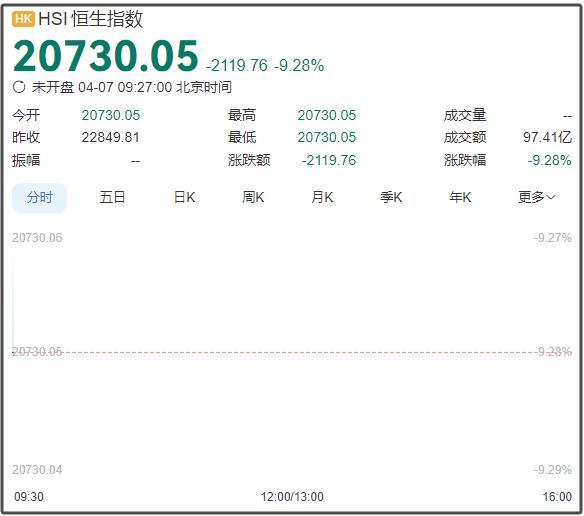Open the 日K daily candlestick tab

pyautogui.click(x=185, y=197)
